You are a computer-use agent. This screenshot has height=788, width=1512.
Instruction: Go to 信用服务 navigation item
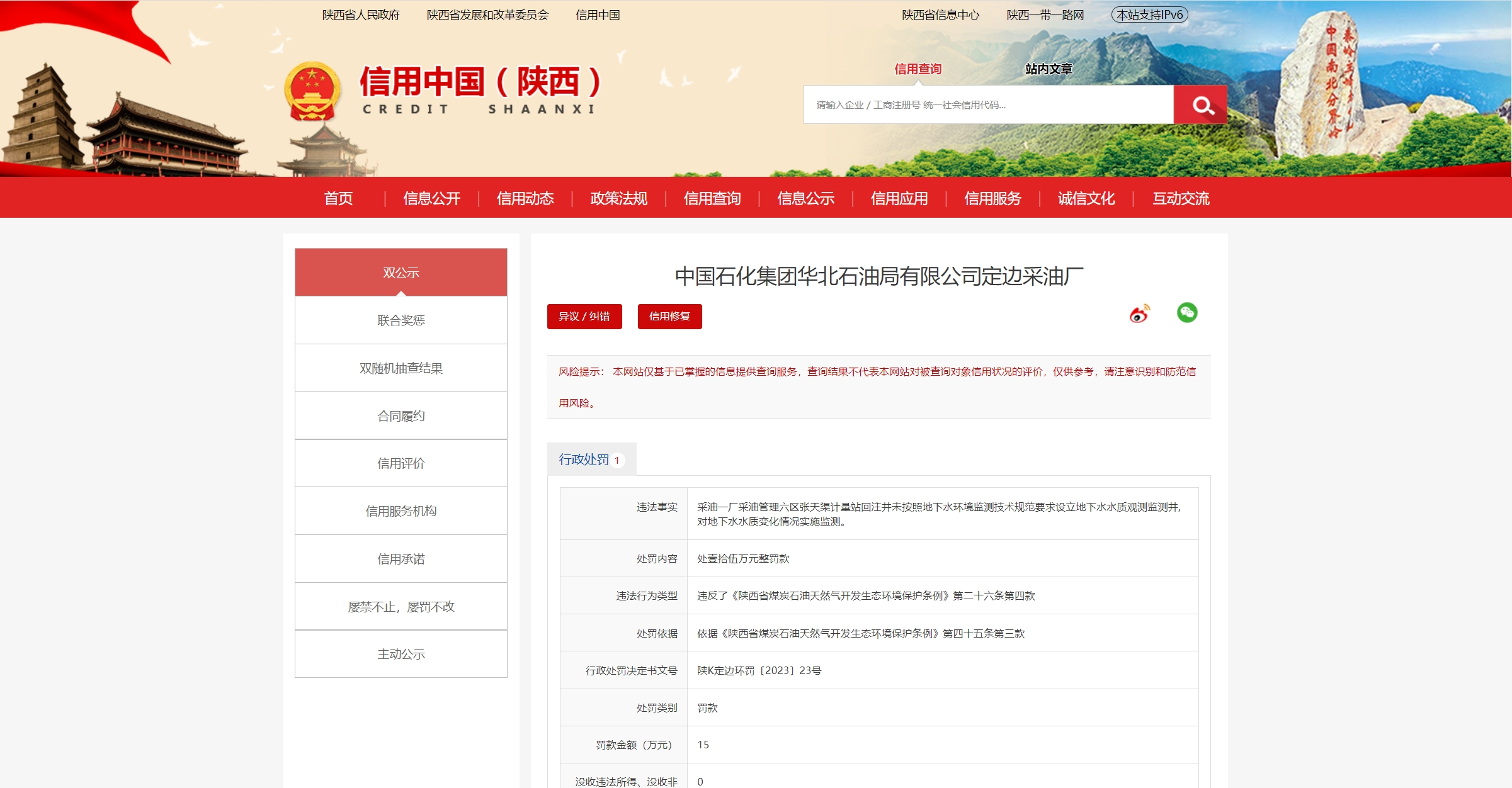pyautogui.click(x=992, y=199)
